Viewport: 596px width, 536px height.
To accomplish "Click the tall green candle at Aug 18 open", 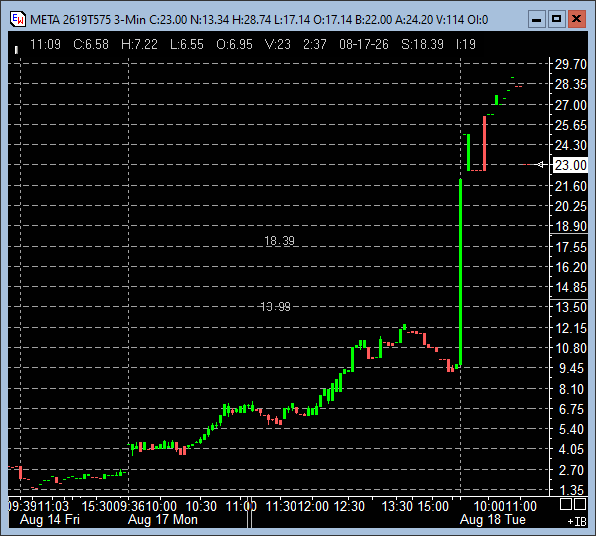I will pos(461,272).
